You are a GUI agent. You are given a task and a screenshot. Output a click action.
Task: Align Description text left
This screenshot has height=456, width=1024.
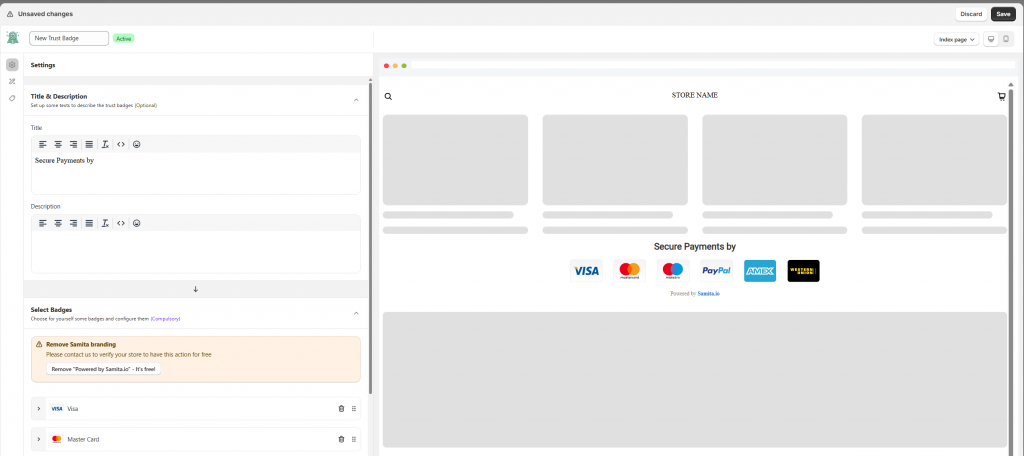tap(43, 223)
